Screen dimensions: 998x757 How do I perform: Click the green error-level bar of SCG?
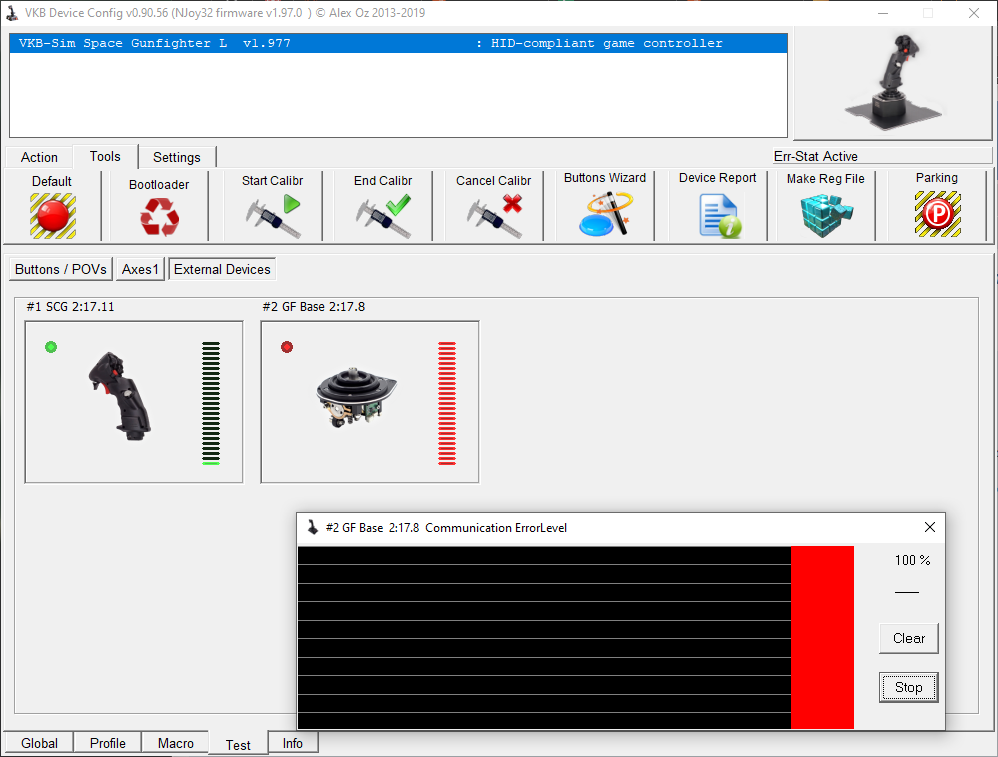[211, 403]
